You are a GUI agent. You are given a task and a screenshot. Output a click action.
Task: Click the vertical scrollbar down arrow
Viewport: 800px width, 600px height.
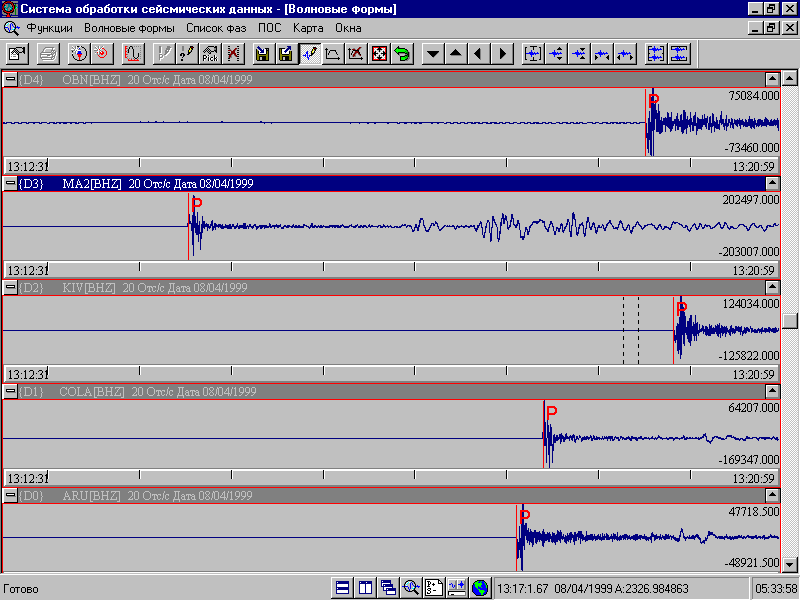click(790, 564)
